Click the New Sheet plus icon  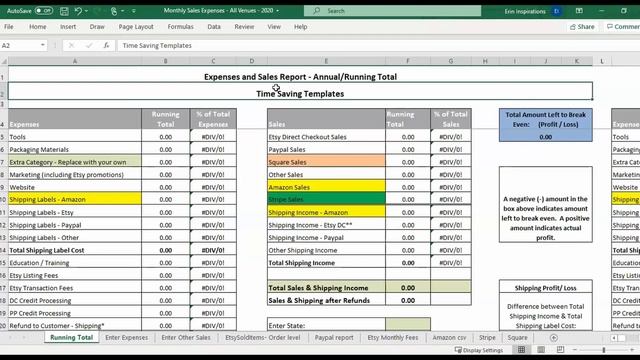pos(553,338)
